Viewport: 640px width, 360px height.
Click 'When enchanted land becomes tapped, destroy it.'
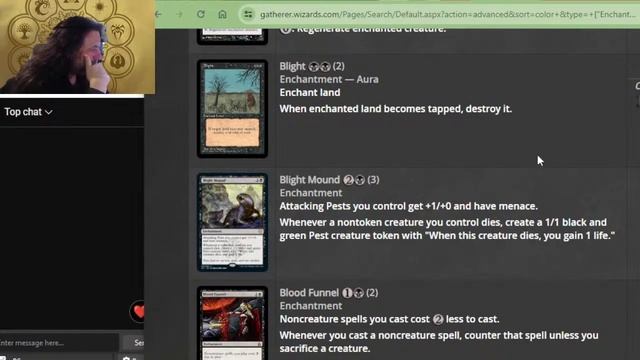click(396, 109)
